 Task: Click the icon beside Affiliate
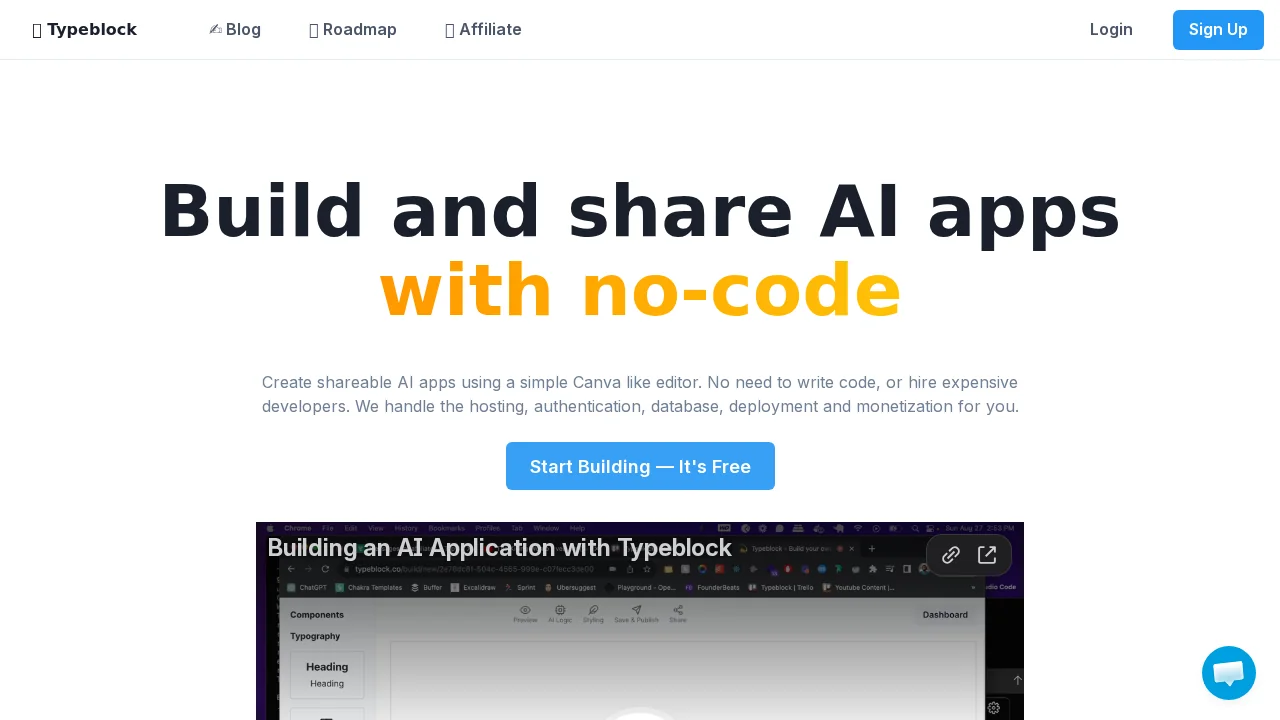point(450,30)
